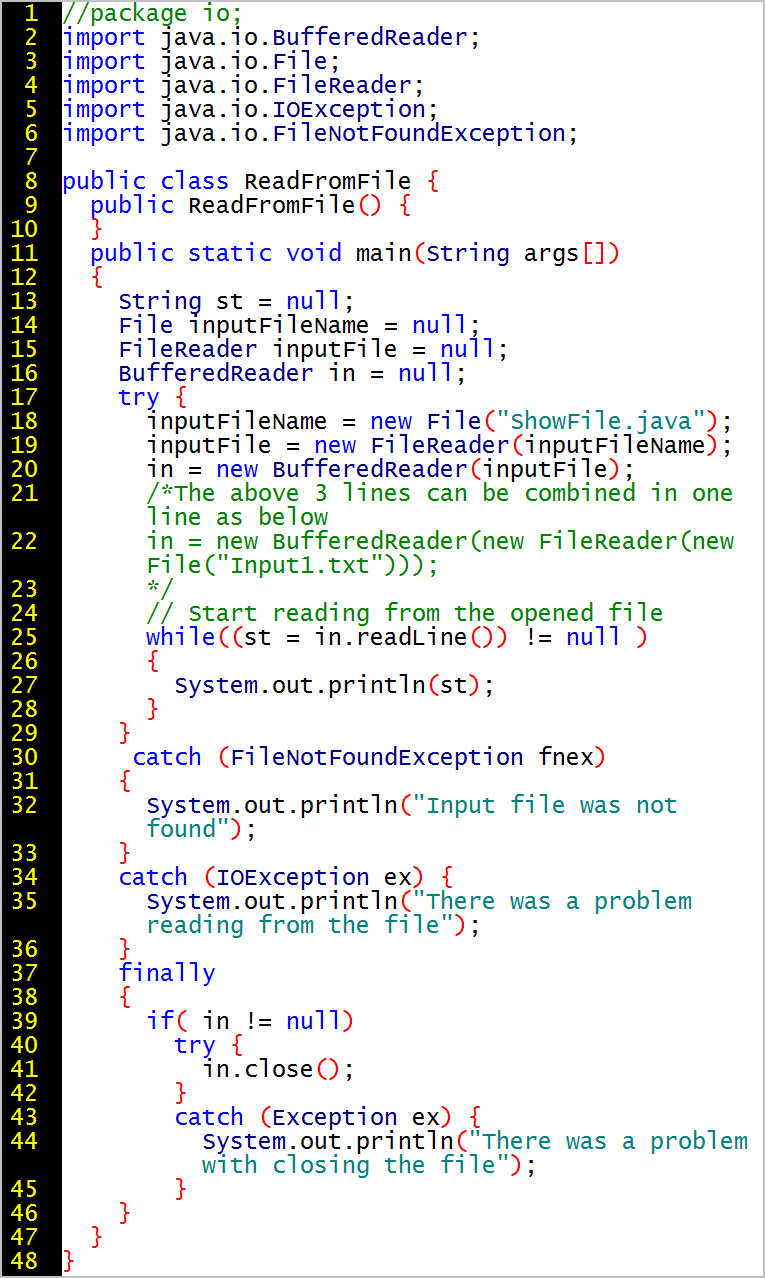Screen dimensions: 765x1278
Task: Click line number 48 in the gutter
Action: click(x=23, y=1262)
